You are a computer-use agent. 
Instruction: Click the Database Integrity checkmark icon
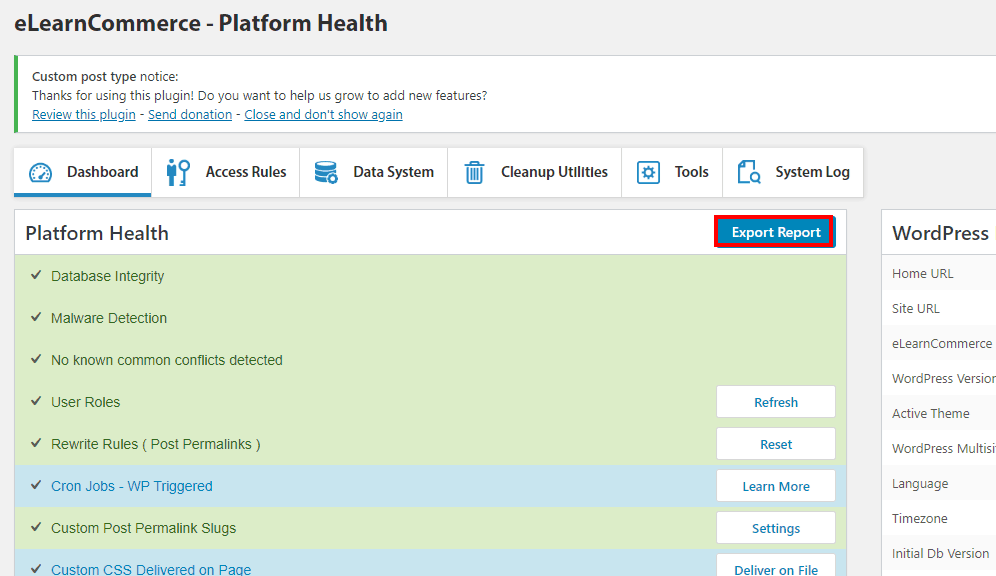(37, 275)
